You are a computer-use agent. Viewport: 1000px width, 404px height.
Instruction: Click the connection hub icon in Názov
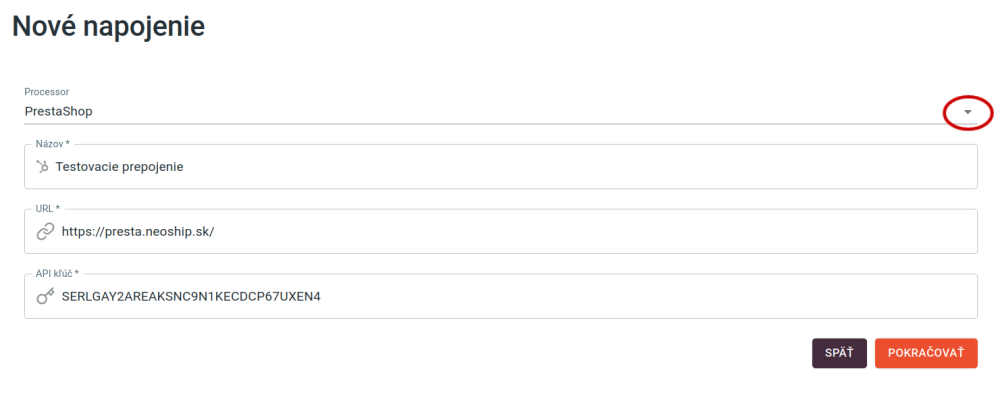[x=43, y=167]
